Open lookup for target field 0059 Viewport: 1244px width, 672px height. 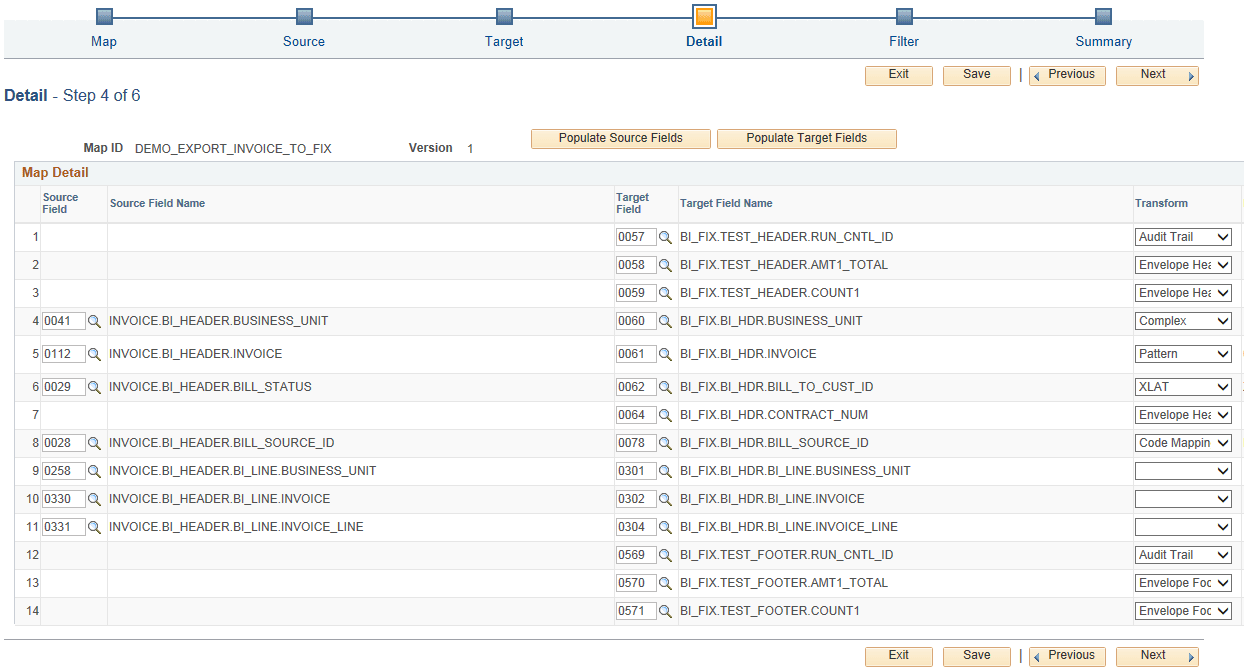point(665,294)
